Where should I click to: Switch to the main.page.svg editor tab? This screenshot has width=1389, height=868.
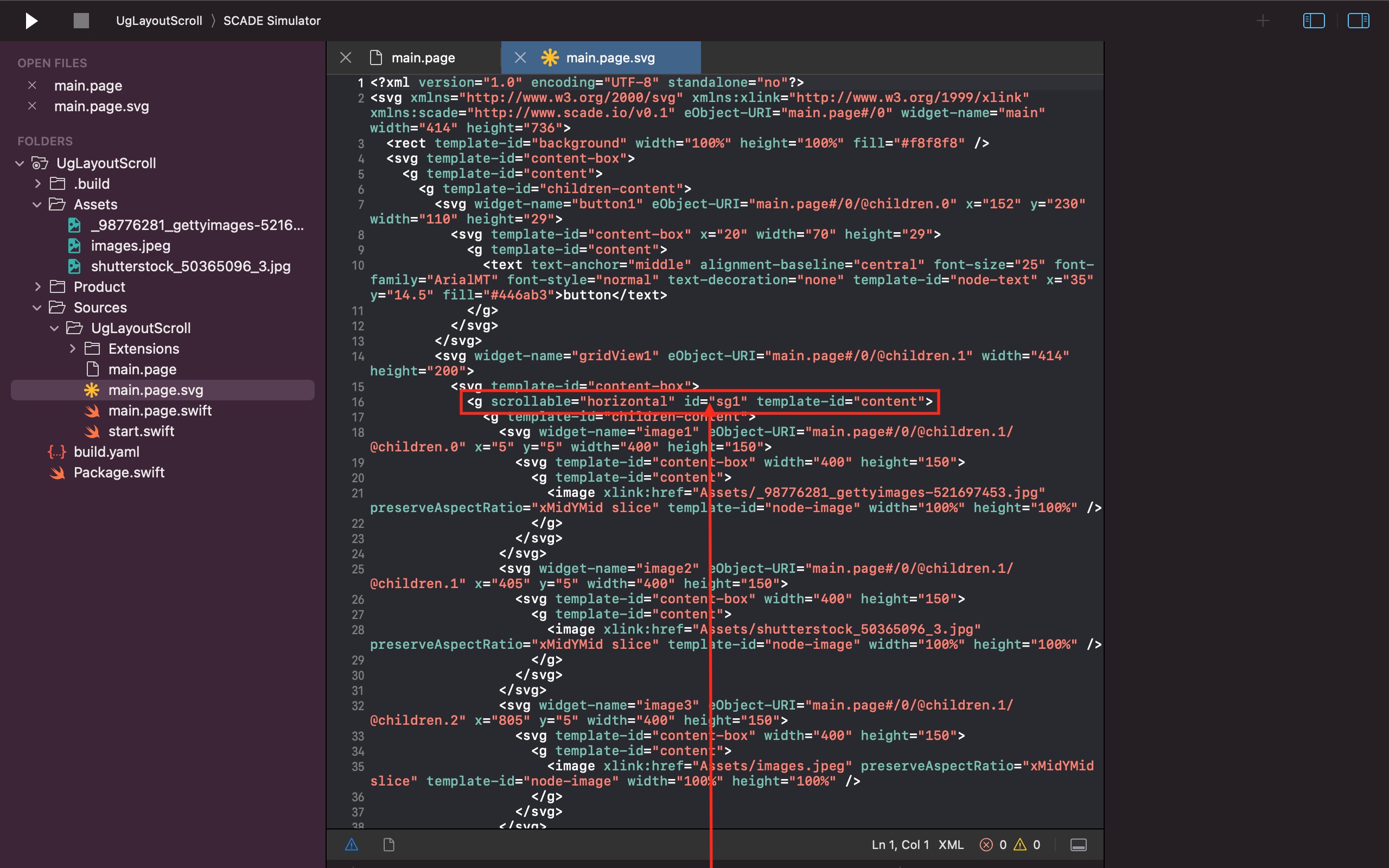tap(610, 58)
